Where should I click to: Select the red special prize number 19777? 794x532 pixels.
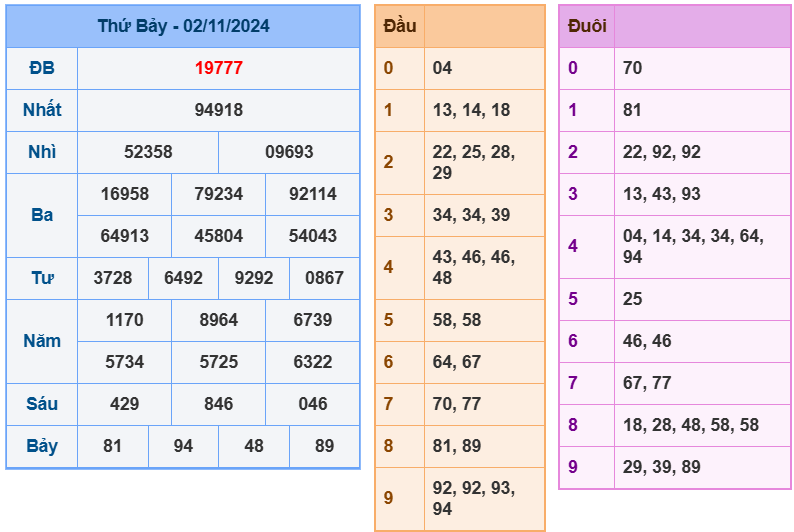(x=218, y=68)
